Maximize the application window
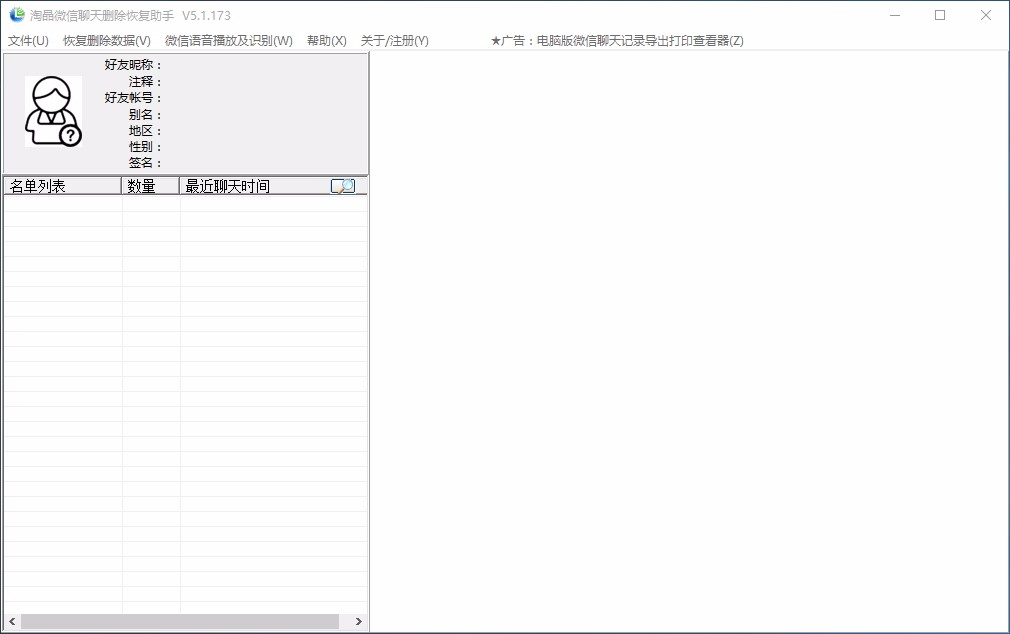The height and width of the screenshot is (634, 1010). tap(940, 15)
